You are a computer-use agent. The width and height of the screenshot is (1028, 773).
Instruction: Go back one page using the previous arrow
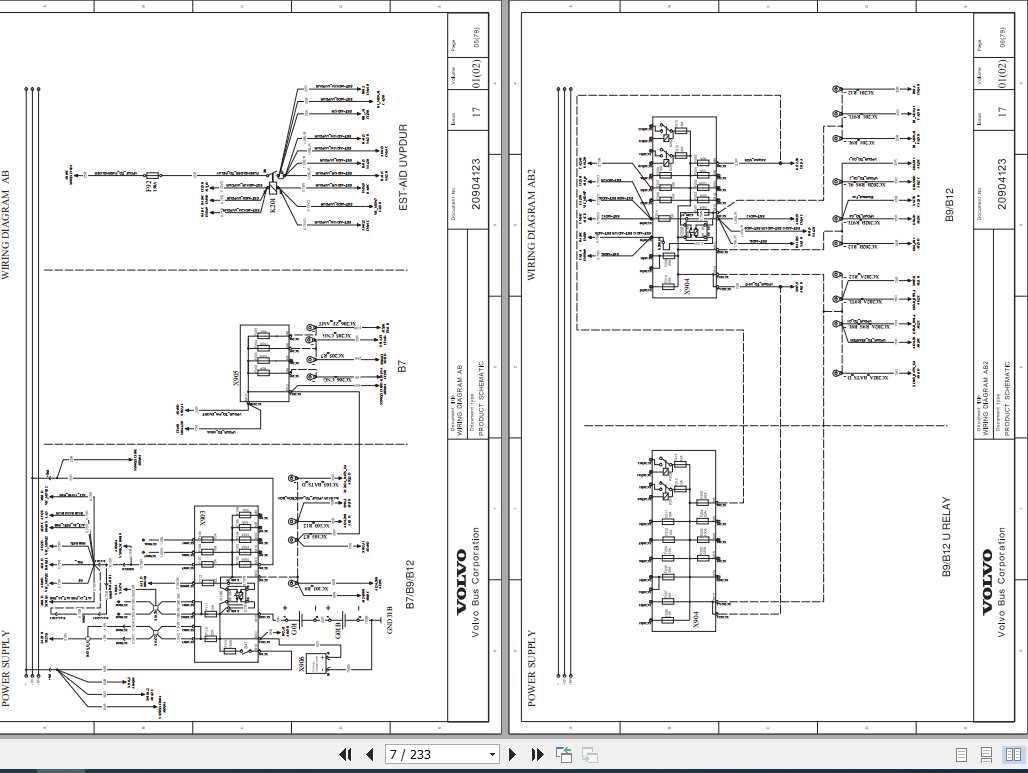coord(369,754)
